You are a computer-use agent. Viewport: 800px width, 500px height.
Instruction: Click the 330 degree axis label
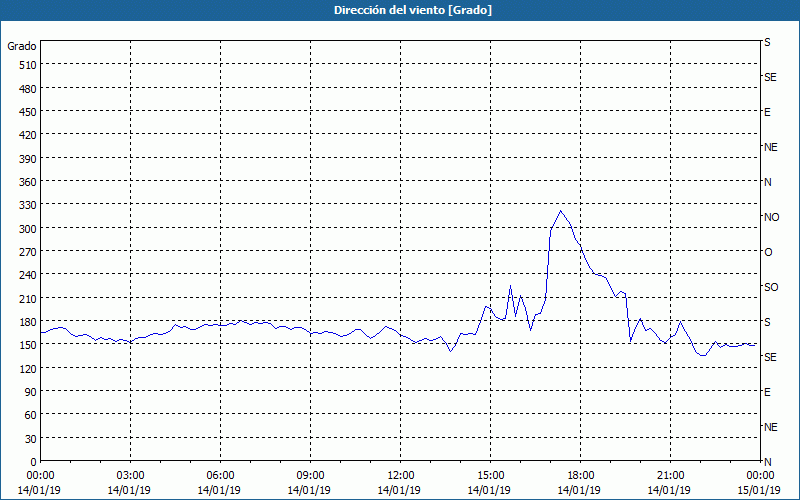28,205
